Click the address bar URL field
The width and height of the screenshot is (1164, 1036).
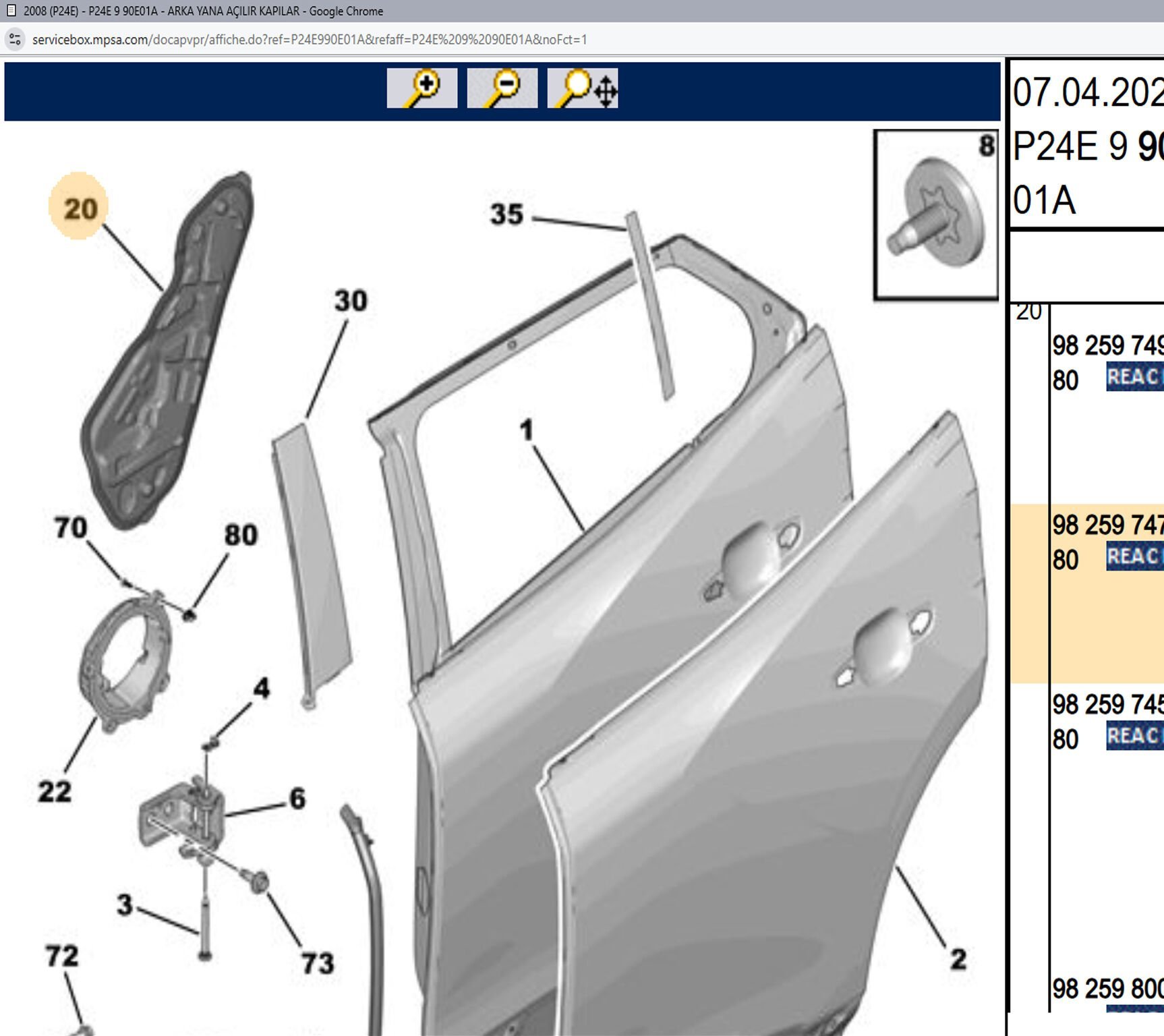coord(310,40)
